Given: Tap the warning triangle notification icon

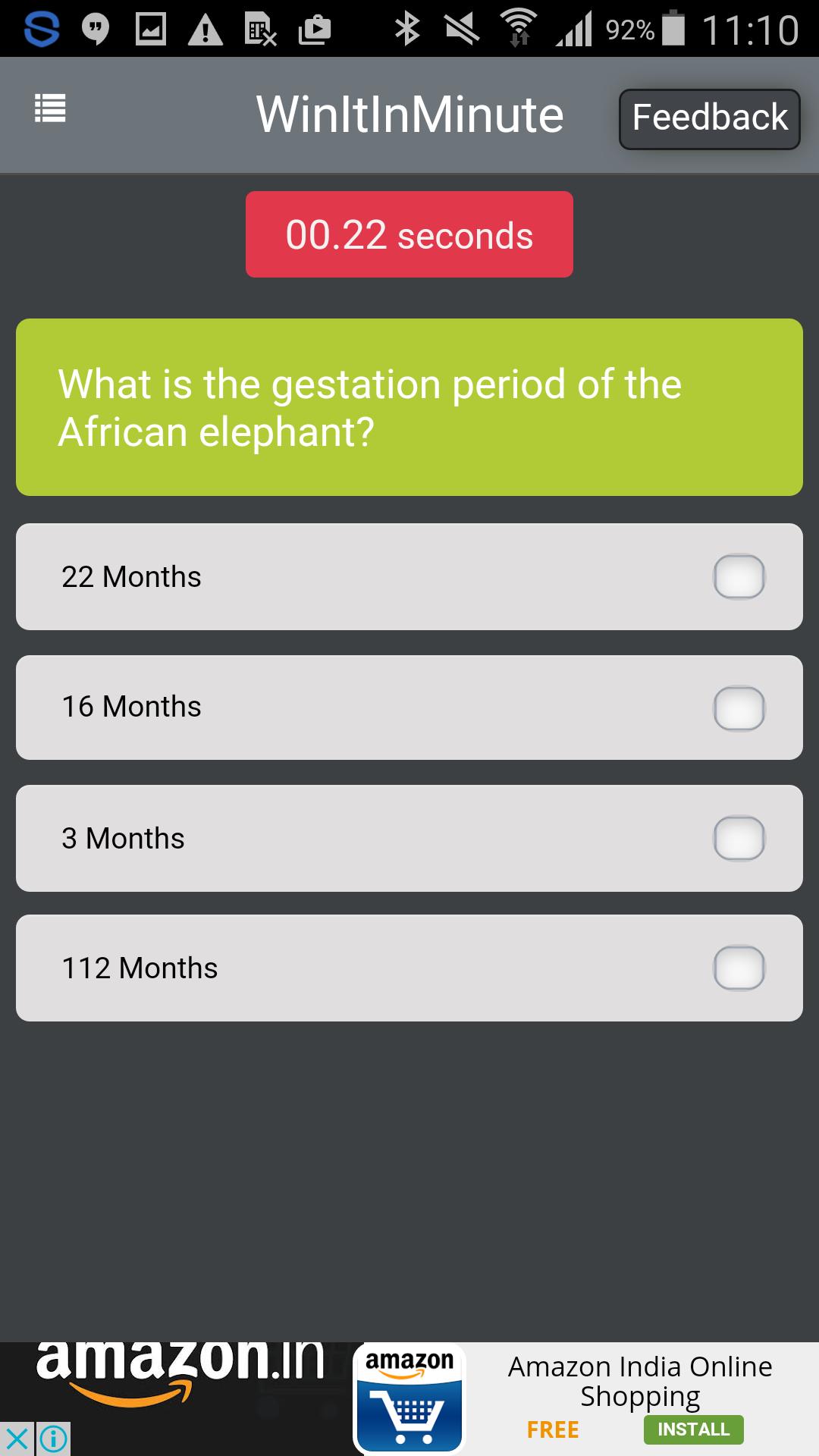Looking at the screenshot, I should click(x=205, y=30).
